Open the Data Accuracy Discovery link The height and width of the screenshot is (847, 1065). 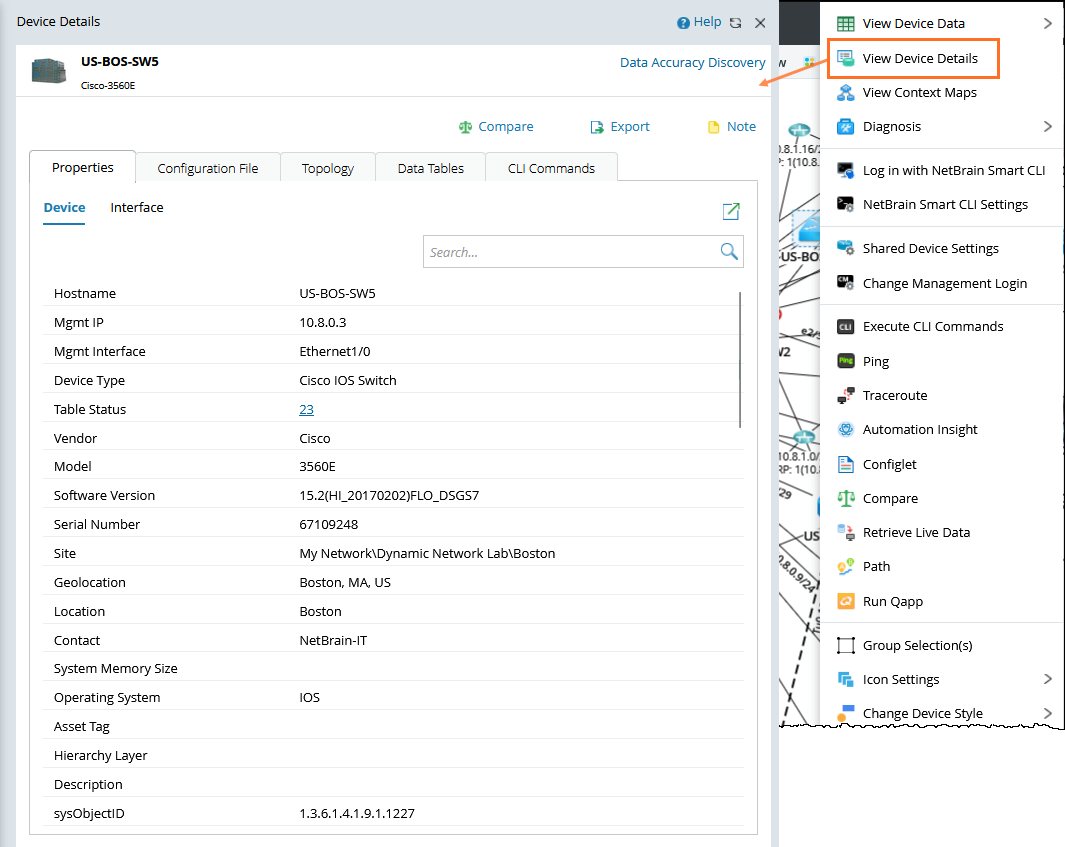692,62
